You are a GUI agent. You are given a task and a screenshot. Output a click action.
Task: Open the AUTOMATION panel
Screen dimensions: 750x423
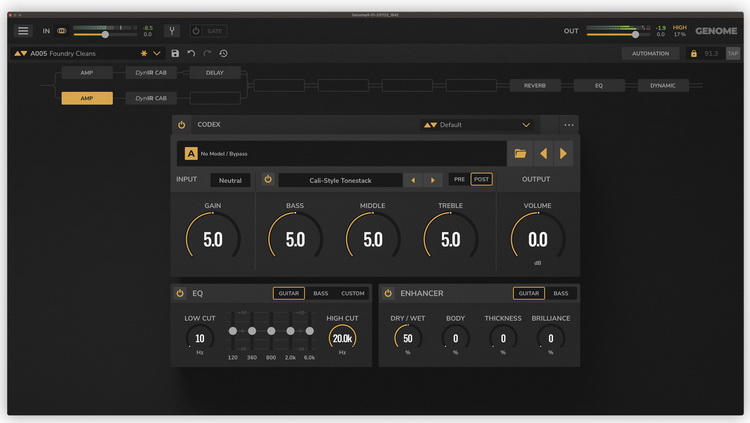(651, 54)
